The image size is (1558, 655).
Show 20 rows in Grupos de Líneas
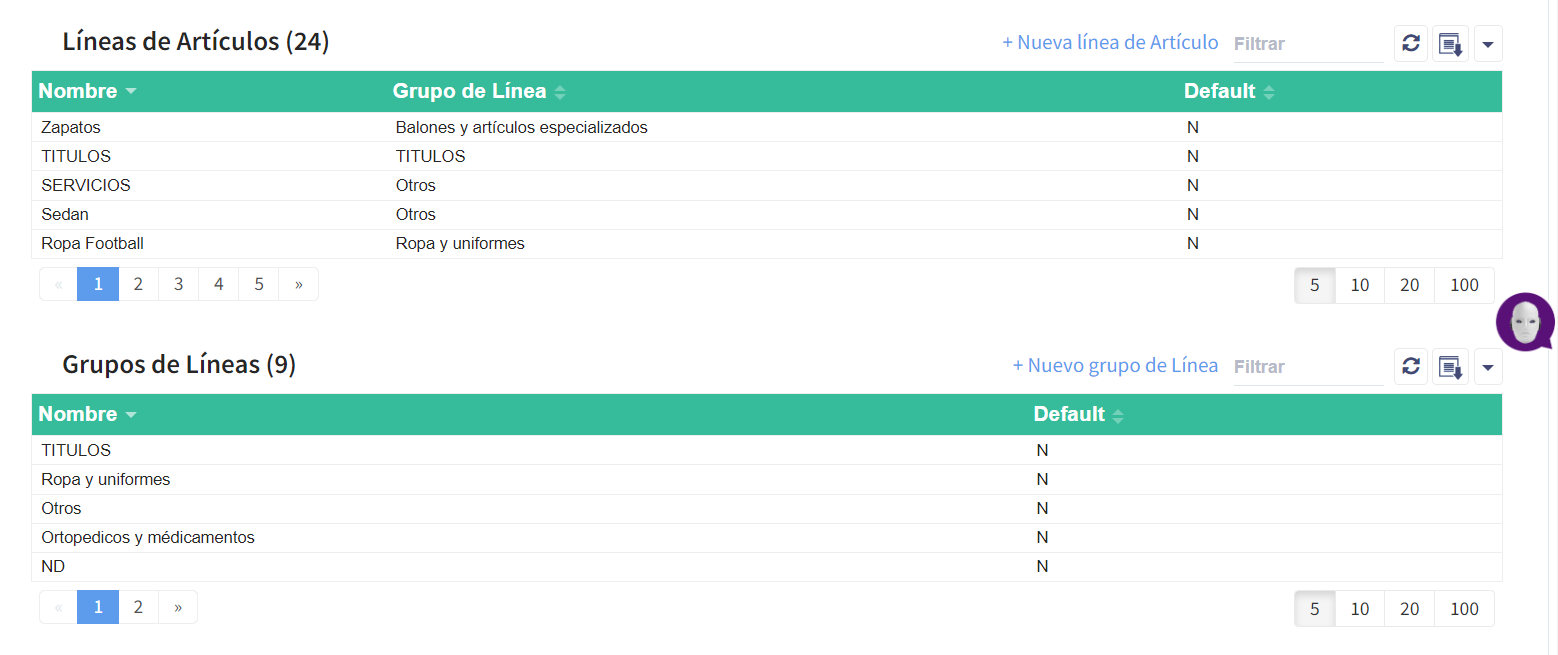[x=1409, y=608]
